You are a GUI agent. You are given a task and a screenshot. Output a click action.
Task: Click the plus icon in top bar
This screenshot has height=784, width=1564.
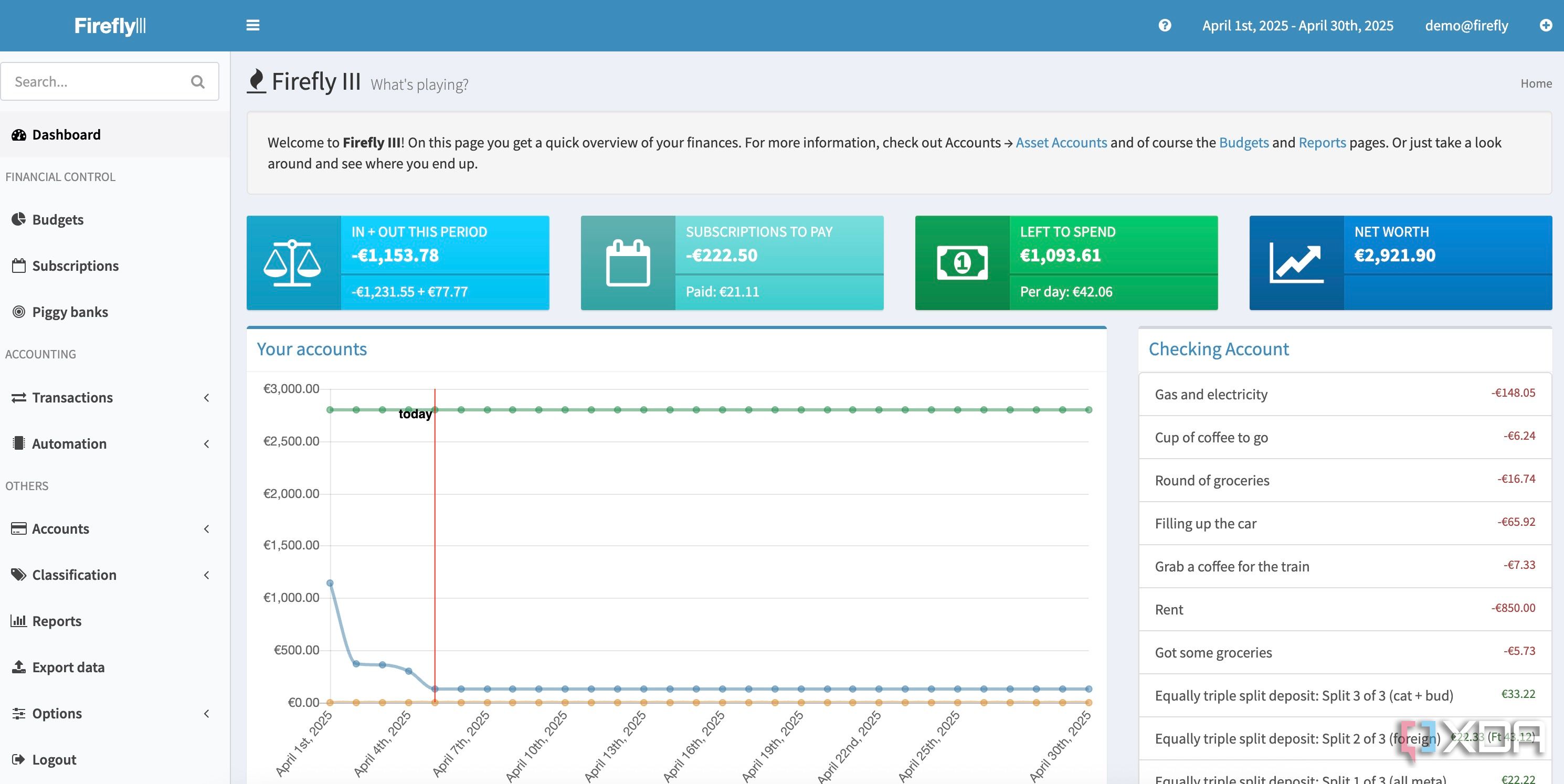[1546, 26]
